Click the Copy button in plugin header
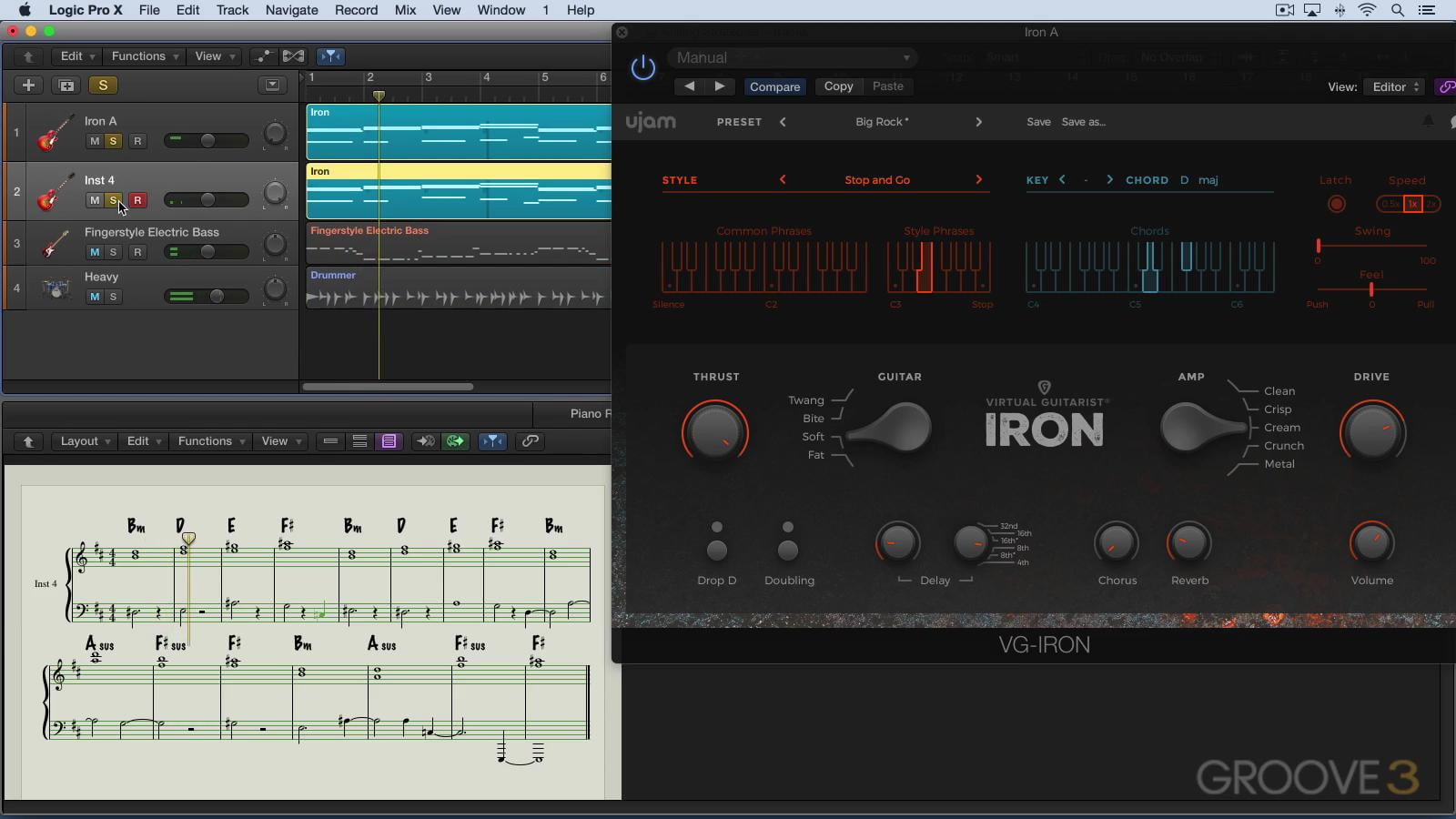Viewport: 1456px width, 819px height. [838, 86]
